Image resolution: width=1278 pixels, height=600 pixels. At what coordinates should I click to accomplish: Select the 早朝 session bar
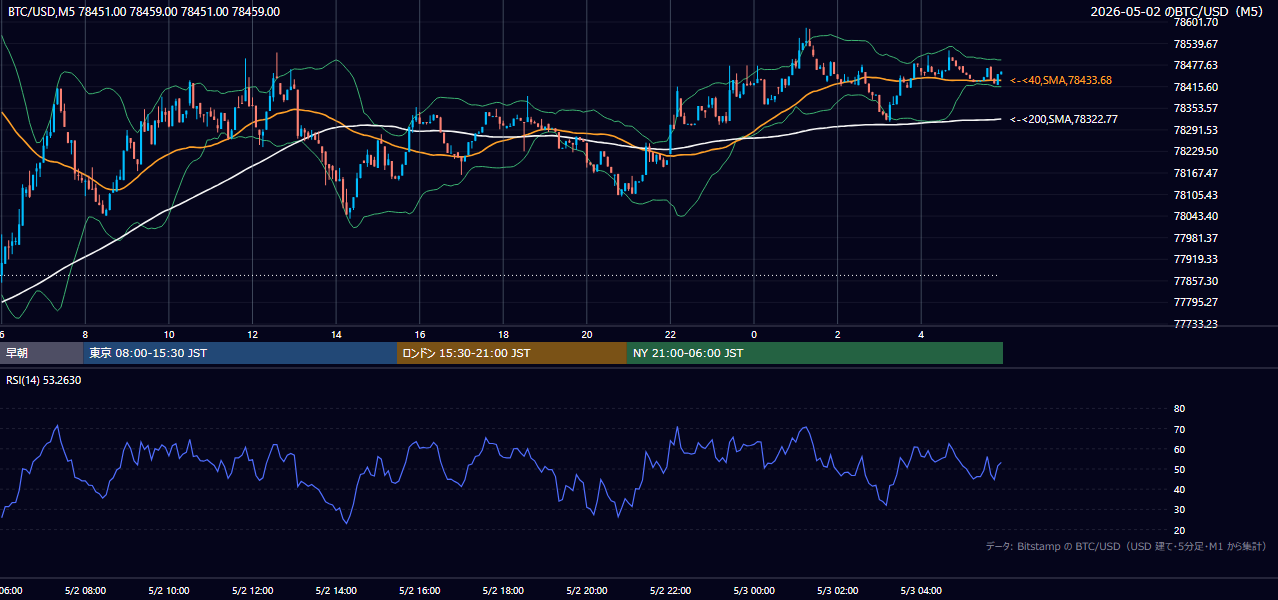42,353
